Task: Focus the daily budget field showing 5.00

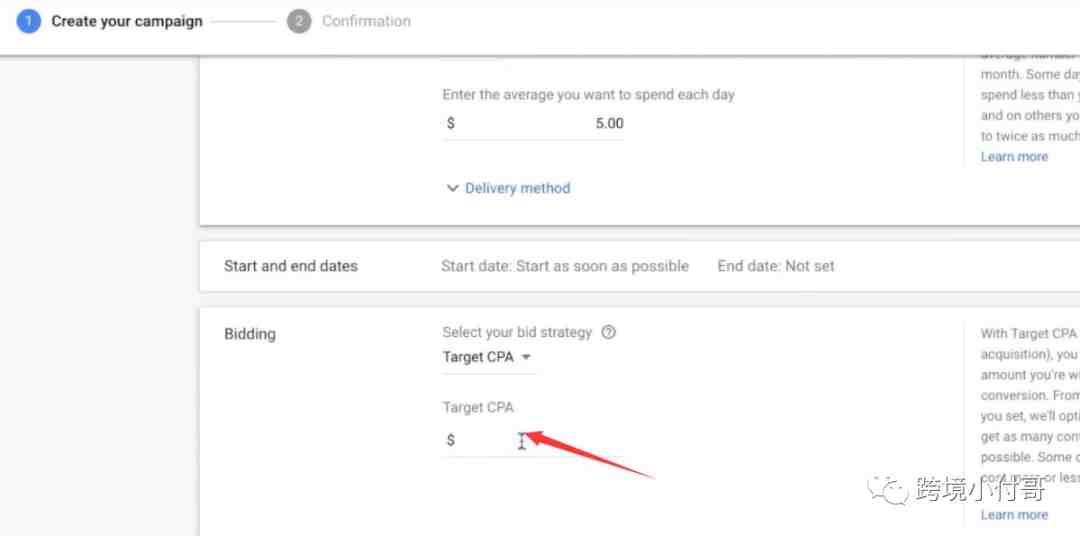Action: [x=533, y=124]
